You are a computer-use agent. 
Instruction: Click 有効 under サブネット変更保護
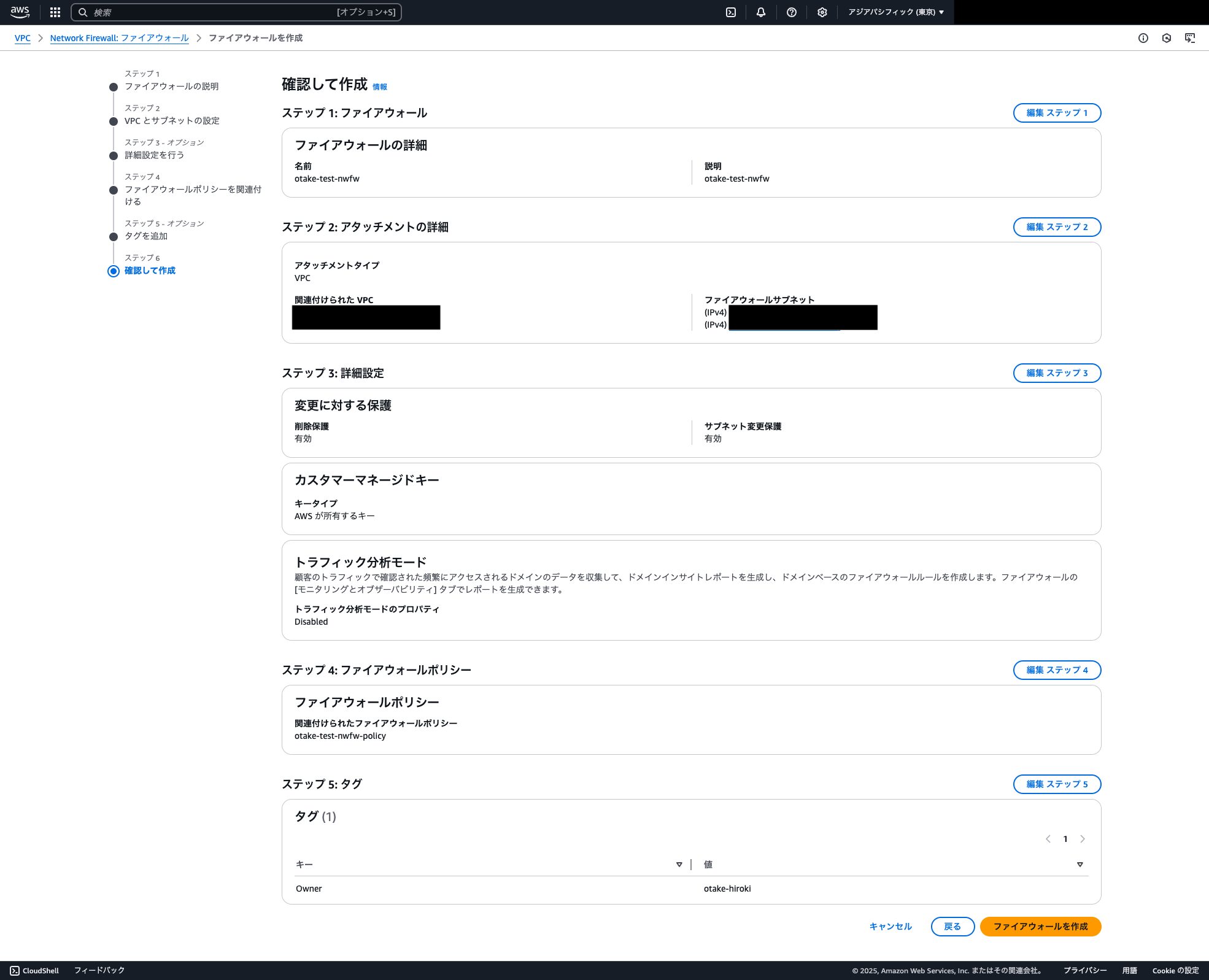713,439
